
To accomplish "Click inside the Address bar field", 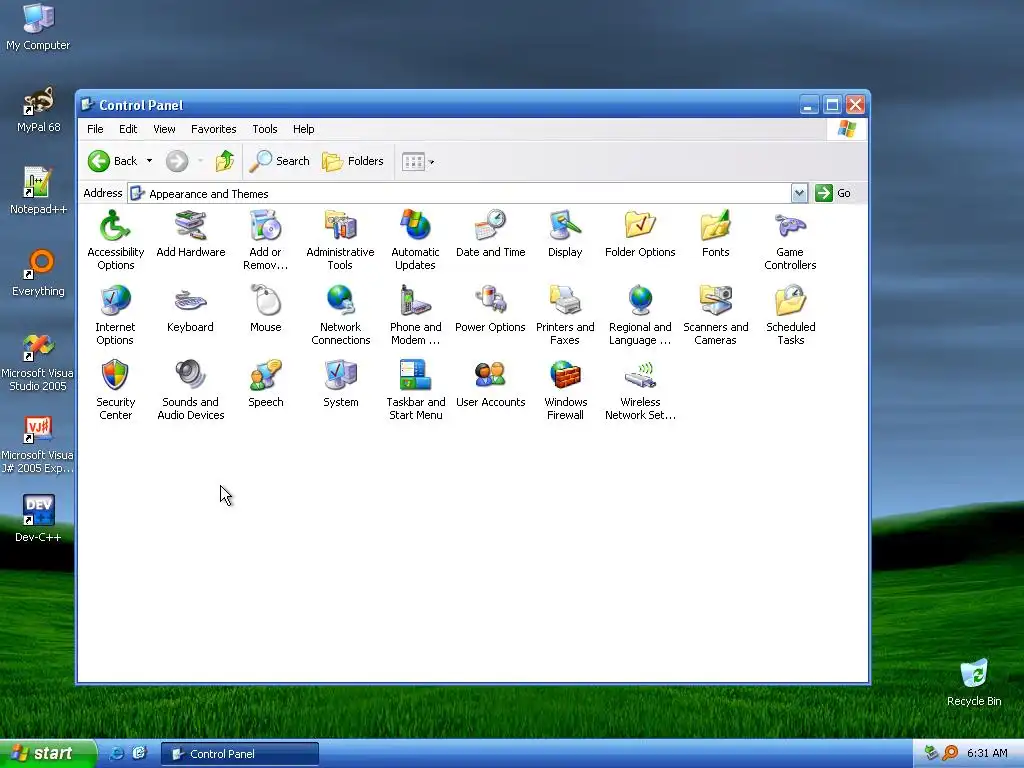I will [x=459, y=193].
